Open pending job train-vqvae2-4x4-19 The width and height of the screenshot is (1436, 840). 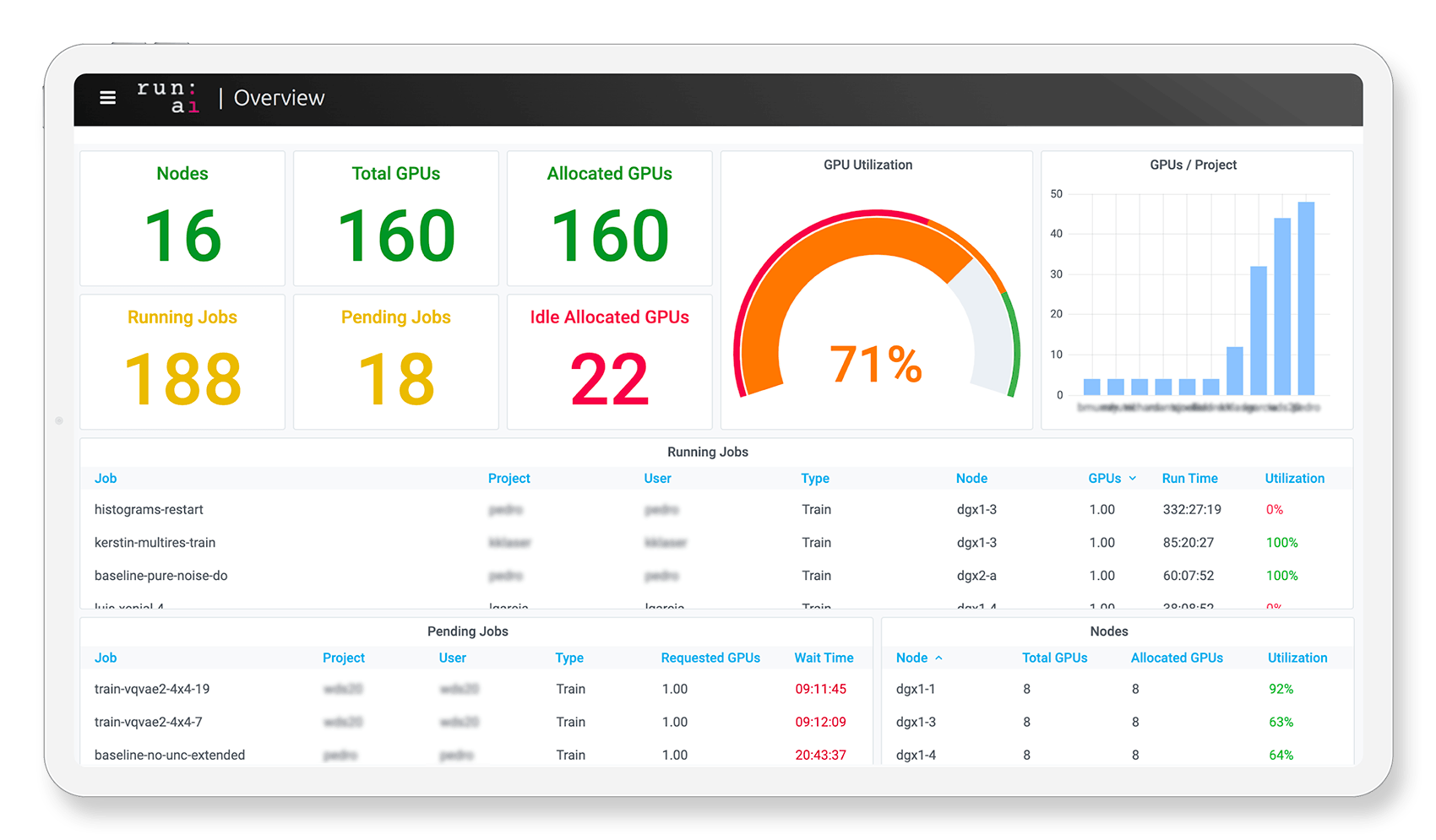(x=152, y=690)
